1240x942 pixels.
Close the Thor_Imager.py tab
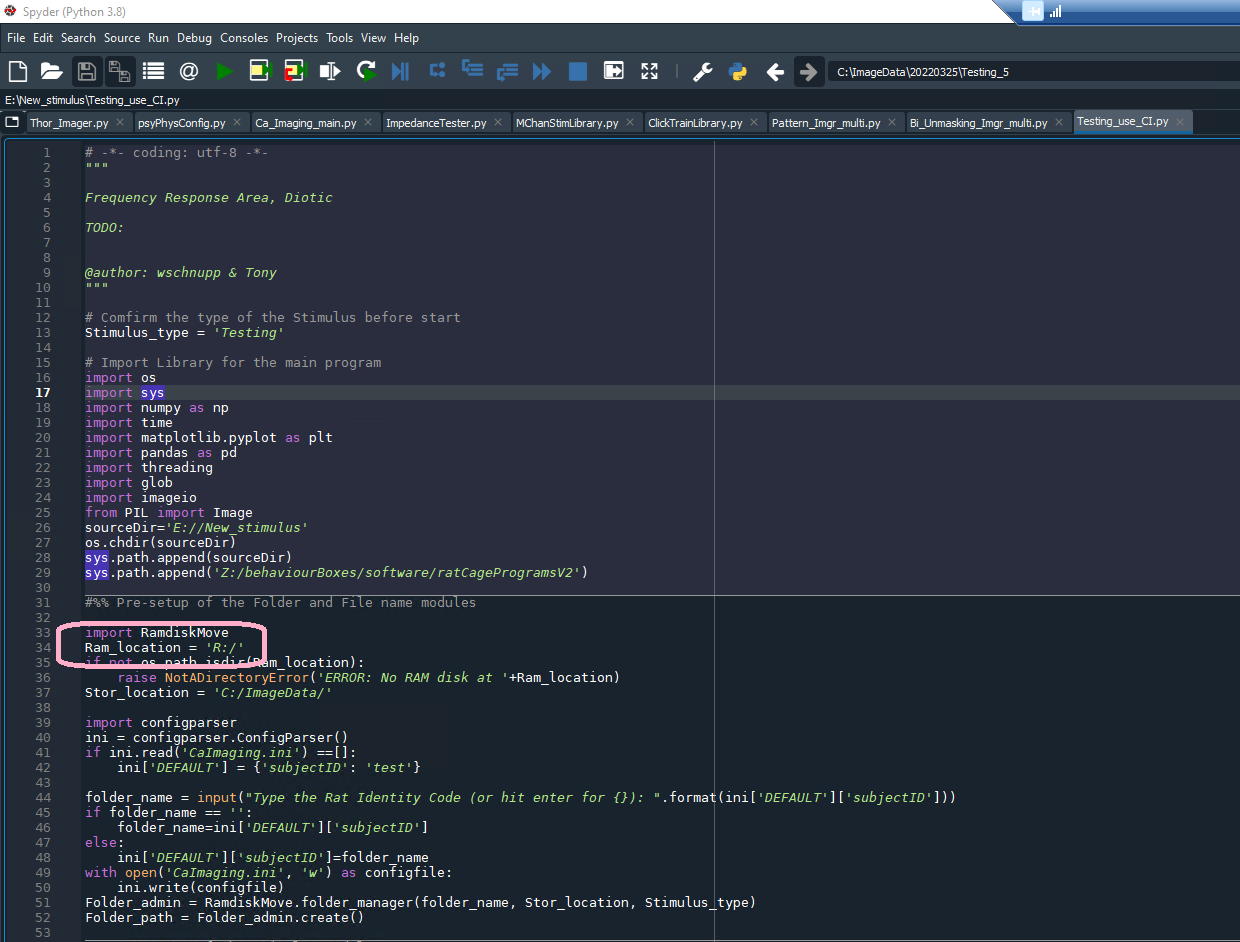pyautogui.click(x=120, y=123)
